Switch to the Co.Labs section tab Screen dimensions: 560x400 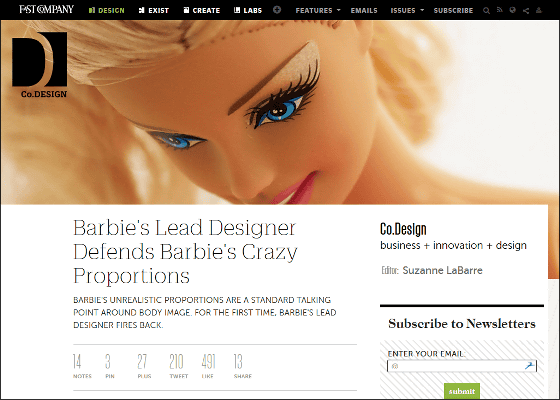[248, 10]
